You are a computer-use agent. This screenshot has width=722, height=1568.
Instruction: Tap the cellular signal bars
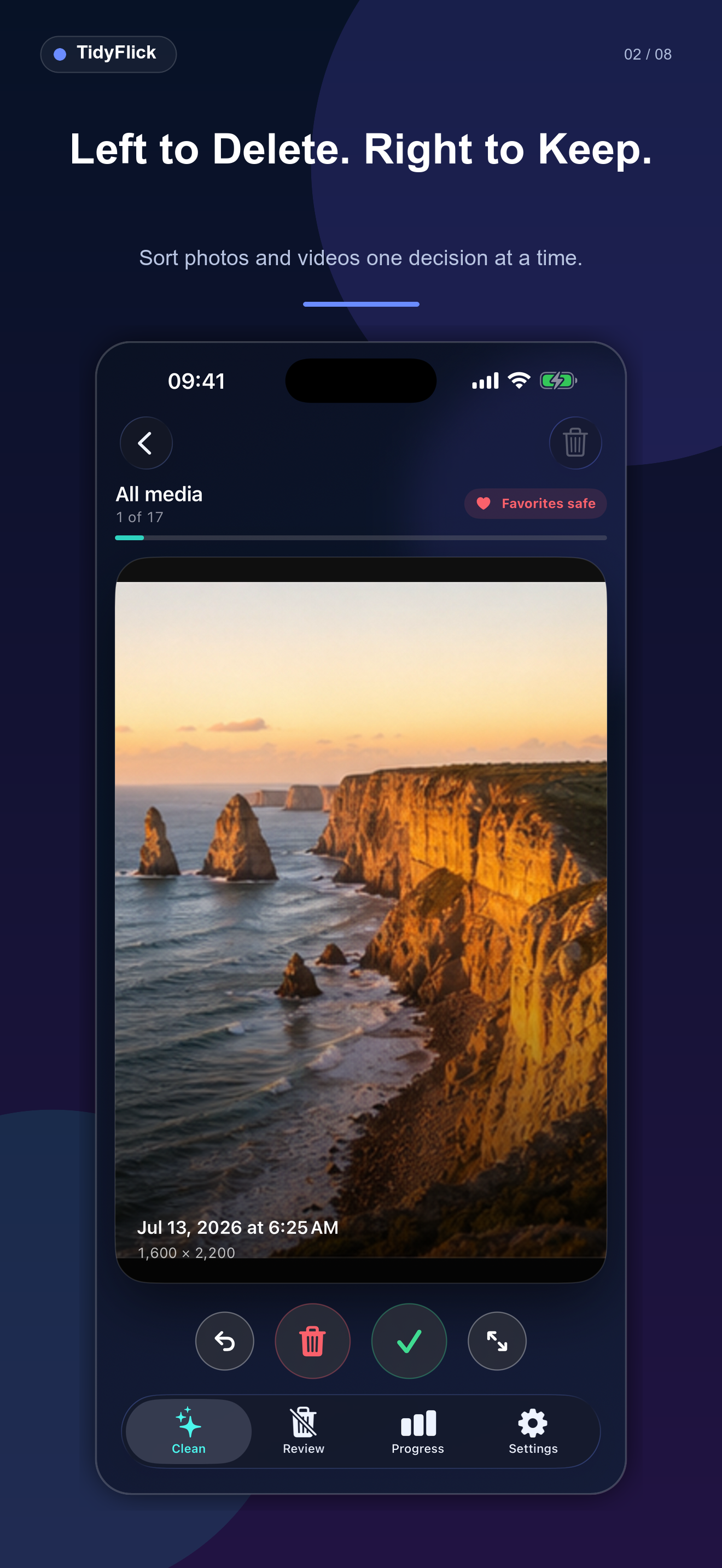(x=485, y=381)
